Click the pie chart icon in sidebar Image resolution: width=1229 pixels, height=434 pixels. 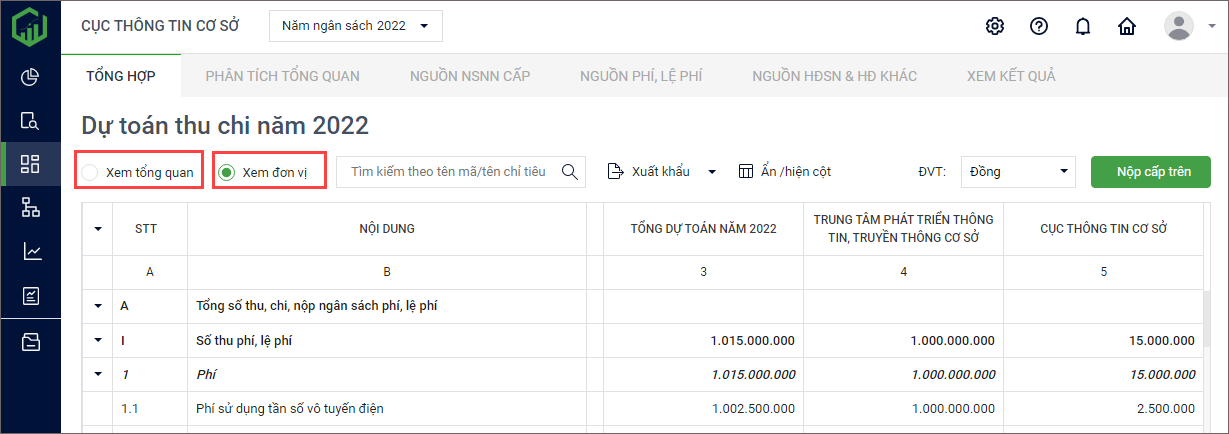[x=30, y=77]
